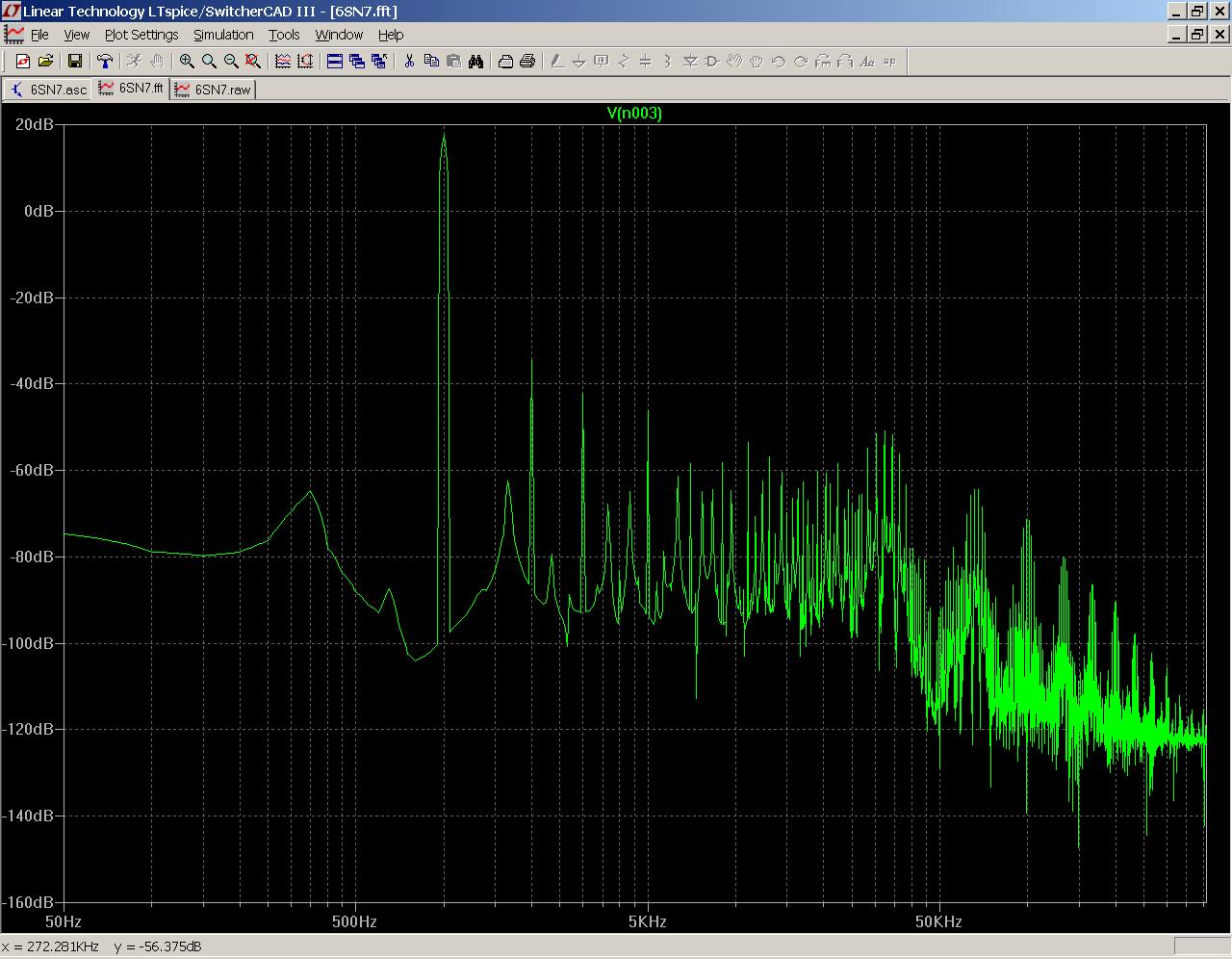Screen dimensions: 1232x959
Task: Click the Run simulation running-man icon
Action: (x=135, y=62)
